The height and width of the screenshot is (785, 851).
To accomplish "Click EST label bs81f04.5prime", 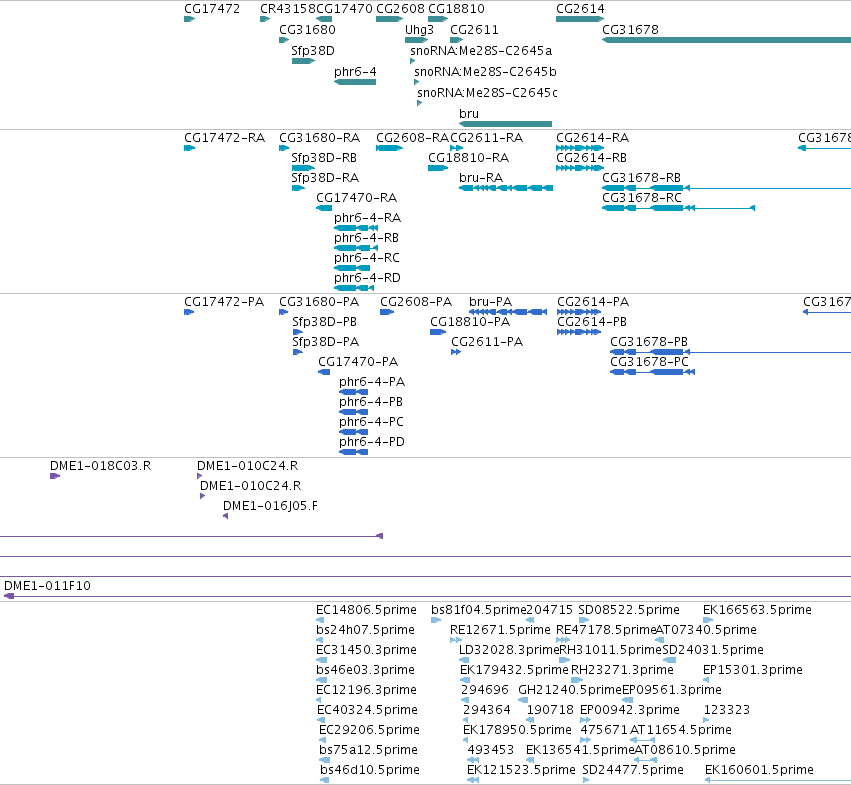I will point(479,610).
